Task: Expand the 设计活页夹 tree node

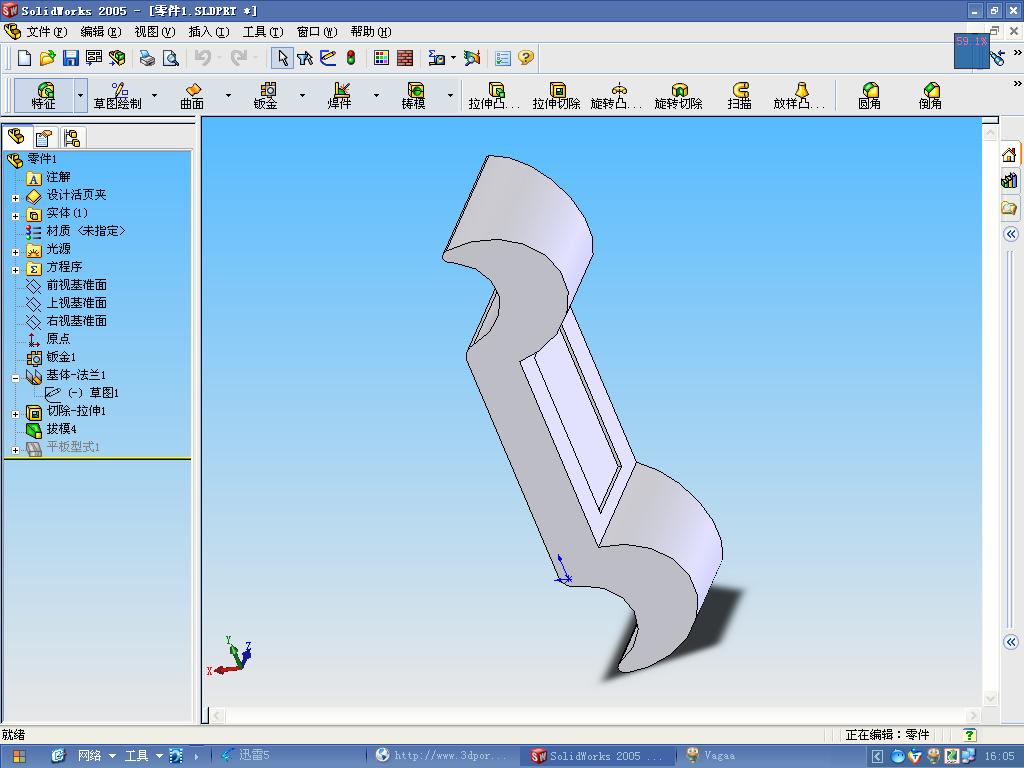Action: 15,197
